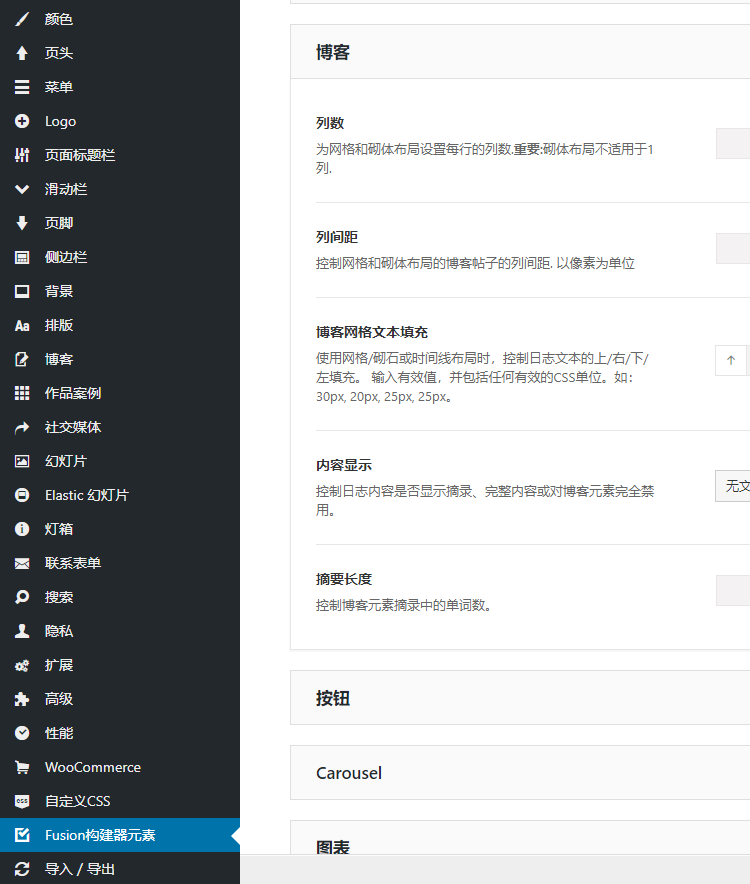The image size is (750, 884).
Task: Click the share-arrow icon beside 社交媒体
Action: tap(22, 427)
